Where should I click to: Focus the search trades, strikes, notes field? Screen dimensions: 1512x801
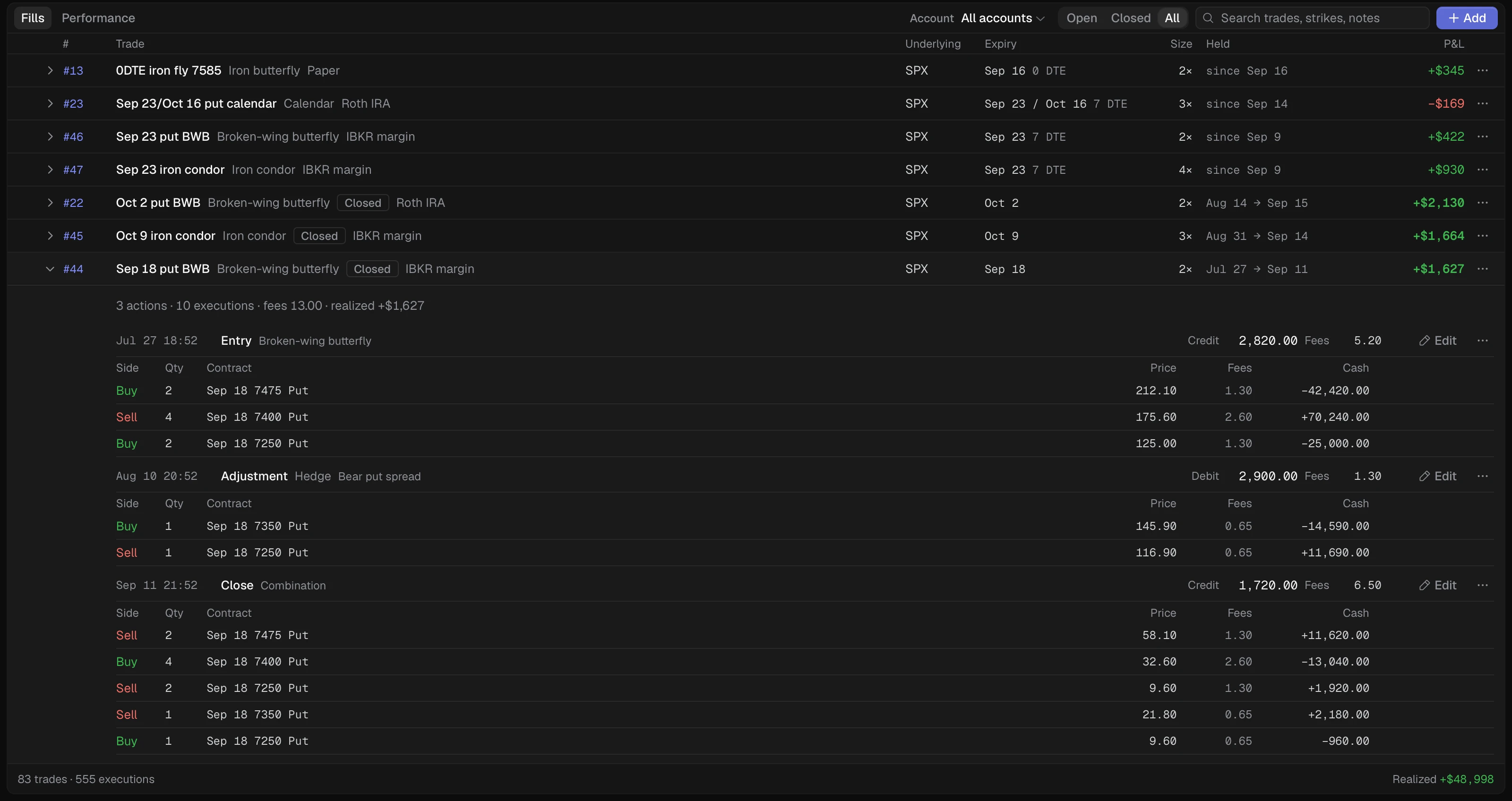click(x=1313, y=18)
